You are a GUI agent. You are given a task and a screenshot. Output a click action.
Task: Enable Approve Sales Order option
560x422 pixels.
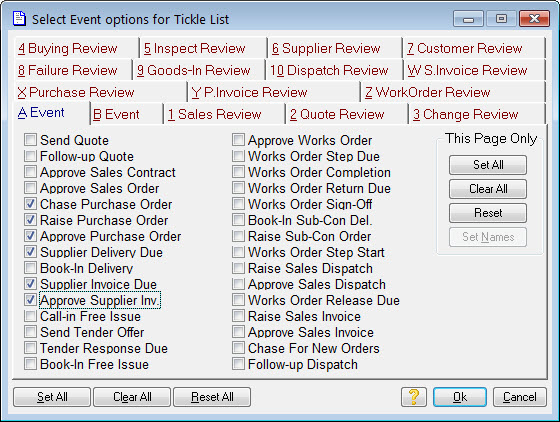(x=30, y=188)
